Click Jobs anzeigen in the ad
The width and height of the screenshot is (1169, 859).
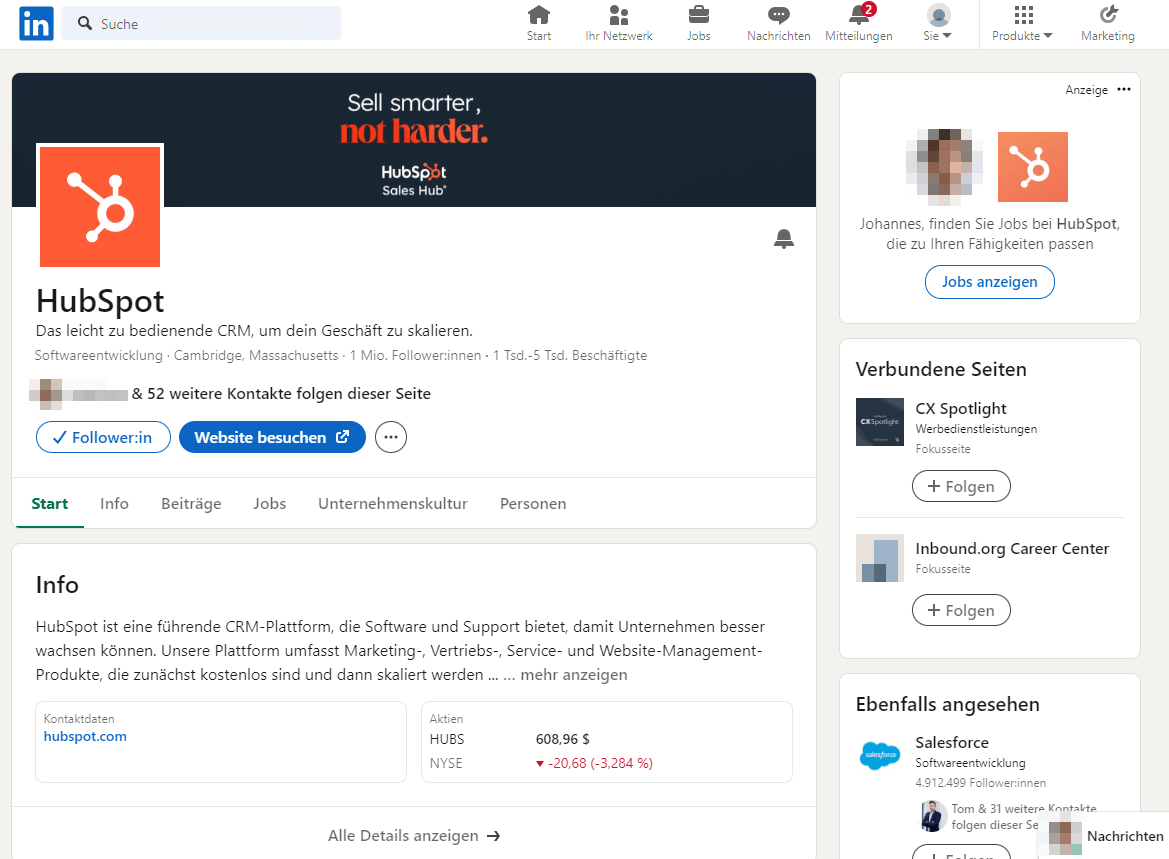pos(989,282)
